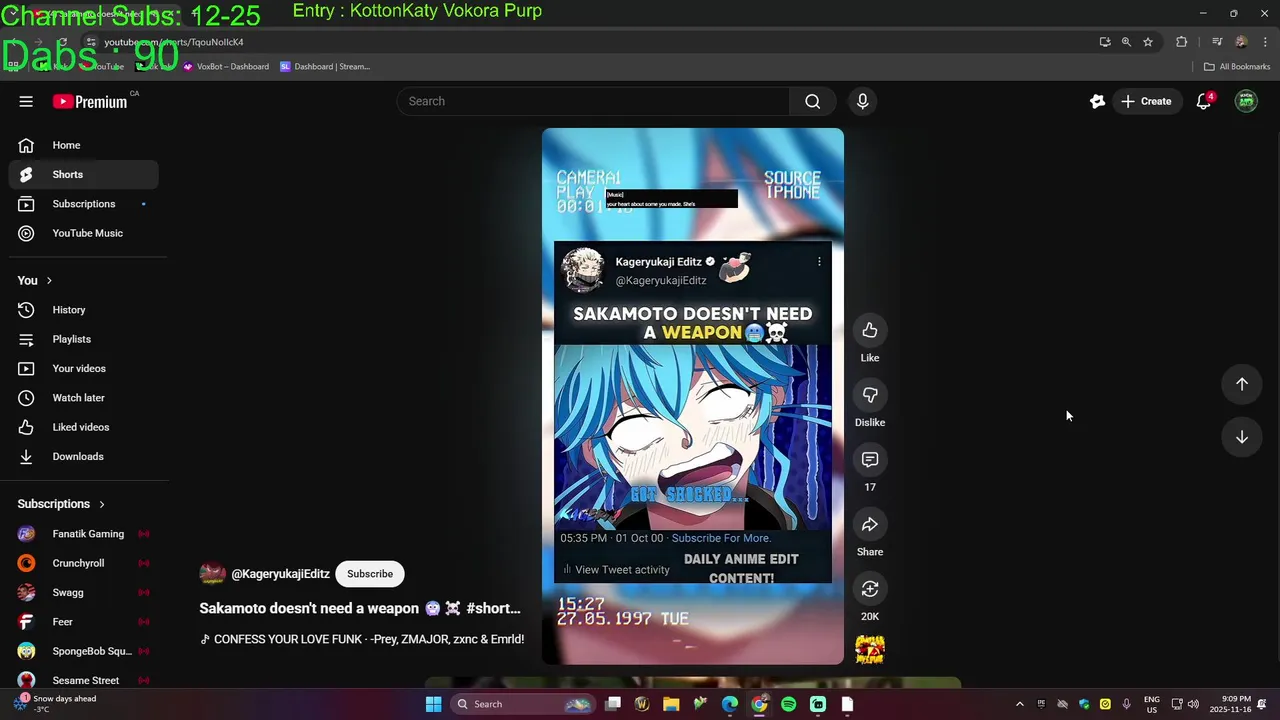
Task: Open Playlists in sidebar
Action: 84,339
